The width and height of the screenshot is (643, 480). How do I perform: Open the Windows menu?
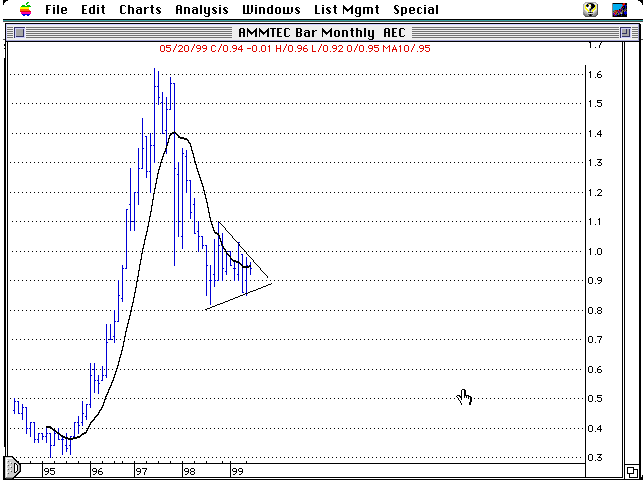271,9
